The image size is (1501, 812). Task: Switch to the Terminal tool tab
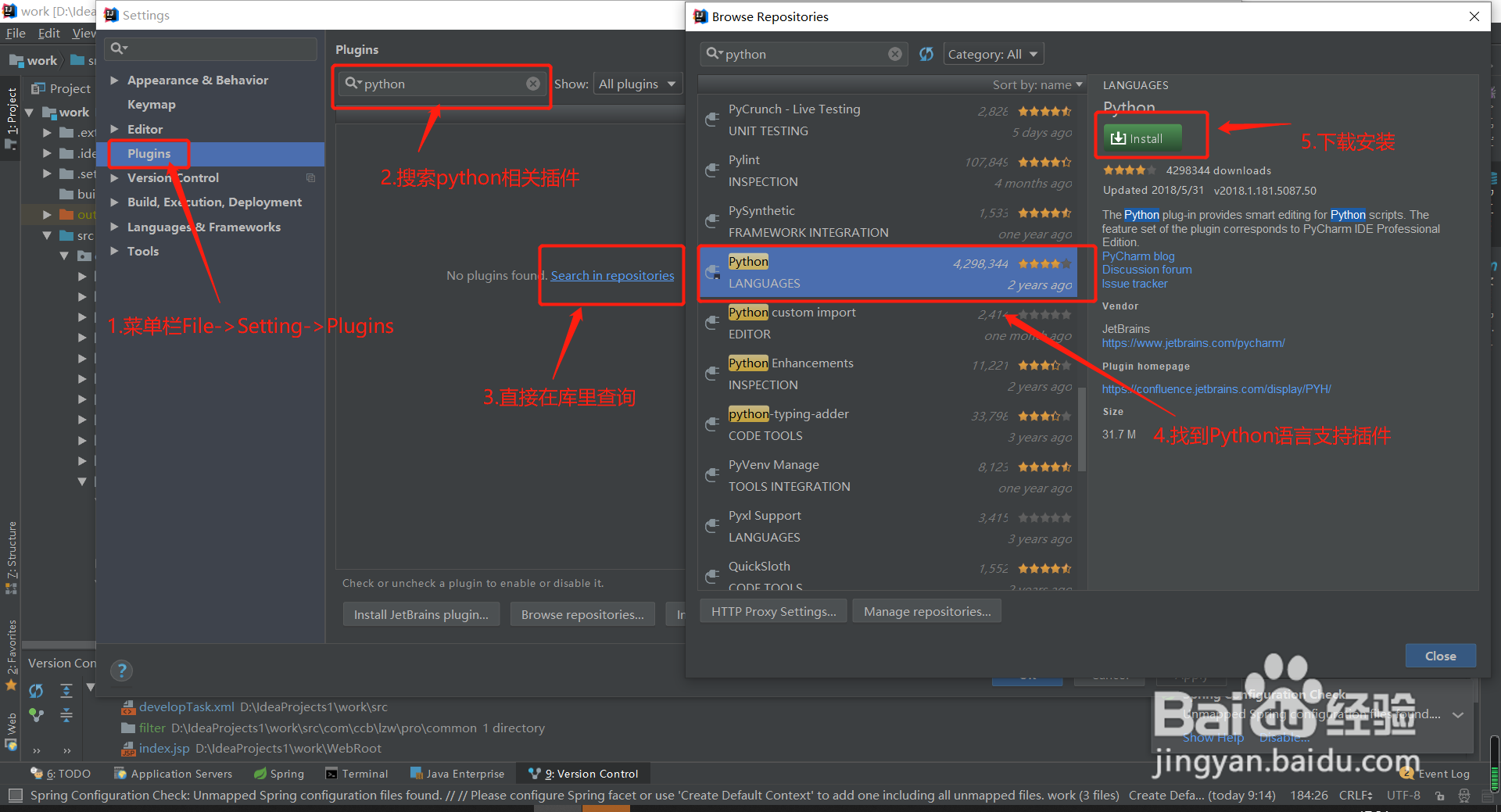(x=356, y=774)
